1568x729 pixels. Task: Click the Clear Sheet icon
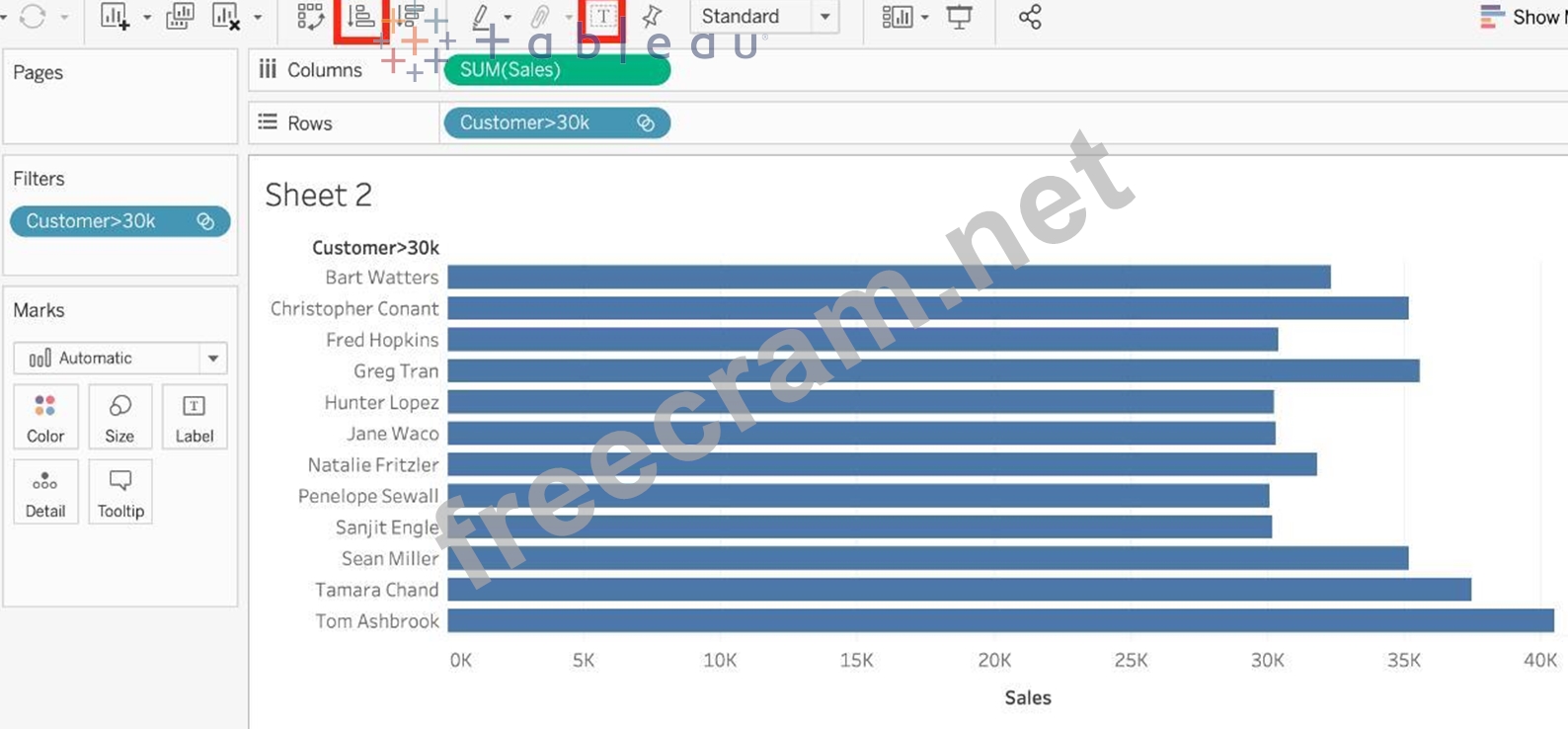click(226, 17)
